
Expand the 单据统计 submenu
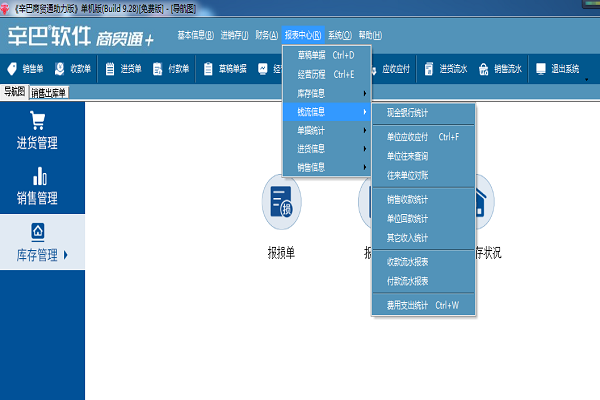pos(327,131)
